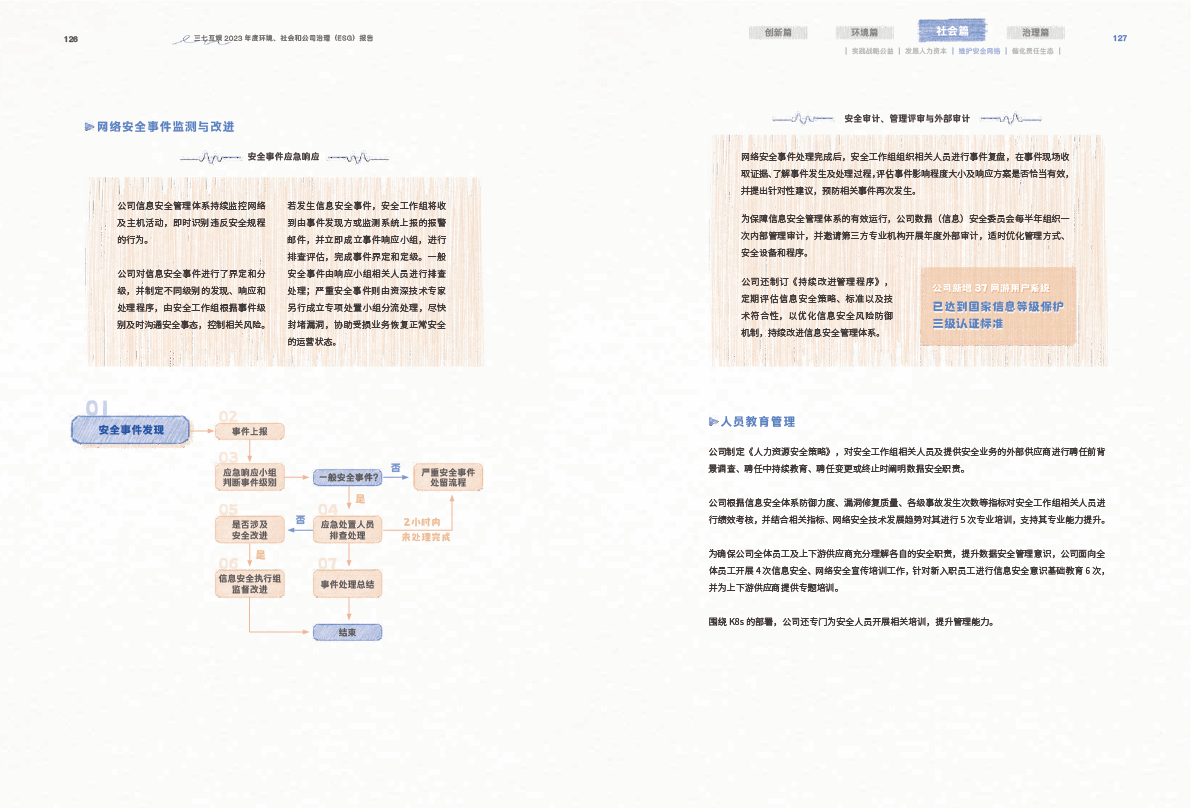The height and width of the screenshot is (809, 1191).
Task: Select the highlighted 社会篇 tab
Action: click(x=950, y=31)
